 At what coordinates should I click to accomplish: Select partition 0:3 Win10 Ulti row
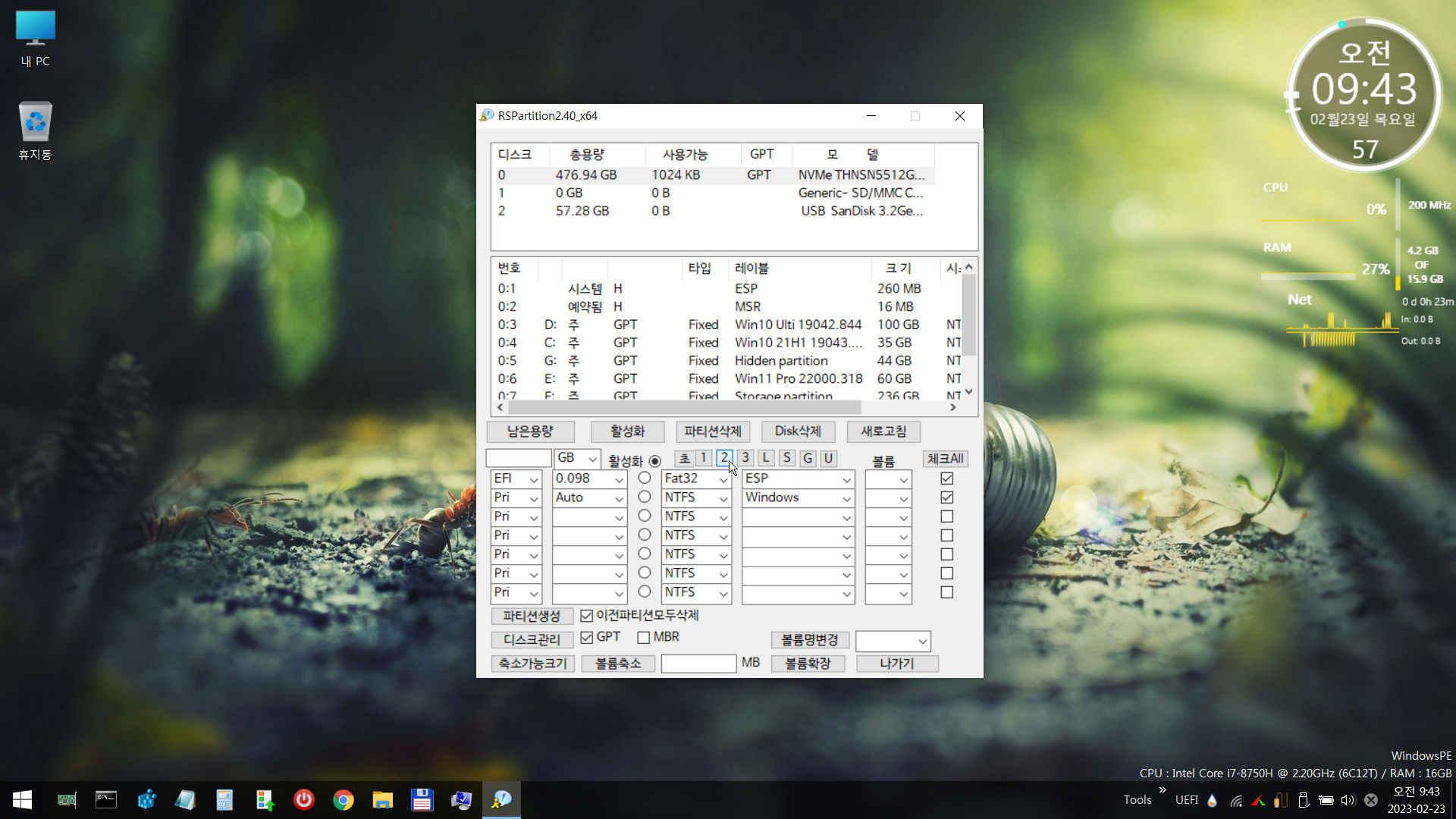point(726,325)
